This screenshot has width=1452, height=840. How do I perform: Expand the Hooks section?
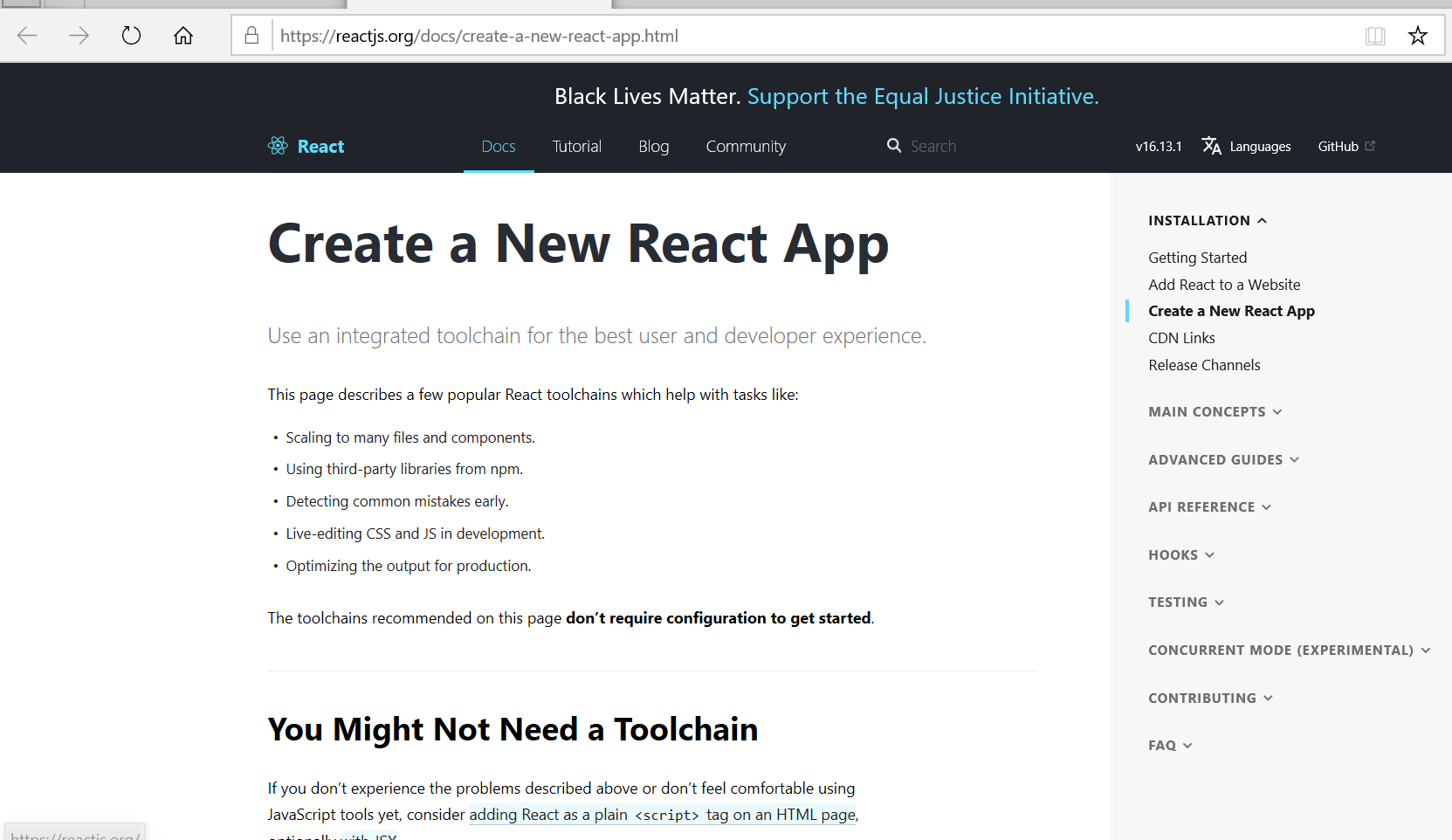coord(1181,555)
